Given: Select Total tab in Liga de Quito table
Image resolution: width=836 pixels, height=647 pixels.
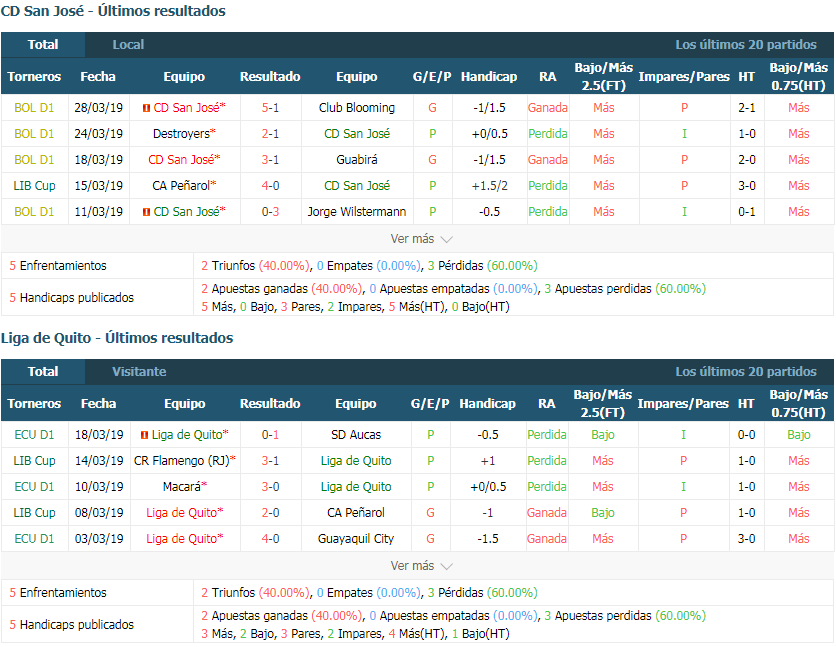Looking at the screenshot, I should 43,372.
